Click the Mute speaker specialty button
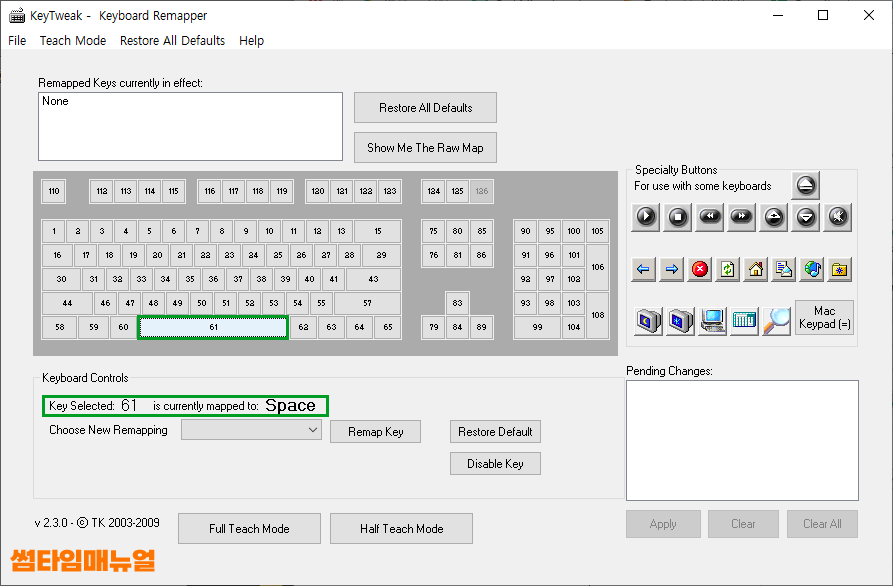 [838, 217]
